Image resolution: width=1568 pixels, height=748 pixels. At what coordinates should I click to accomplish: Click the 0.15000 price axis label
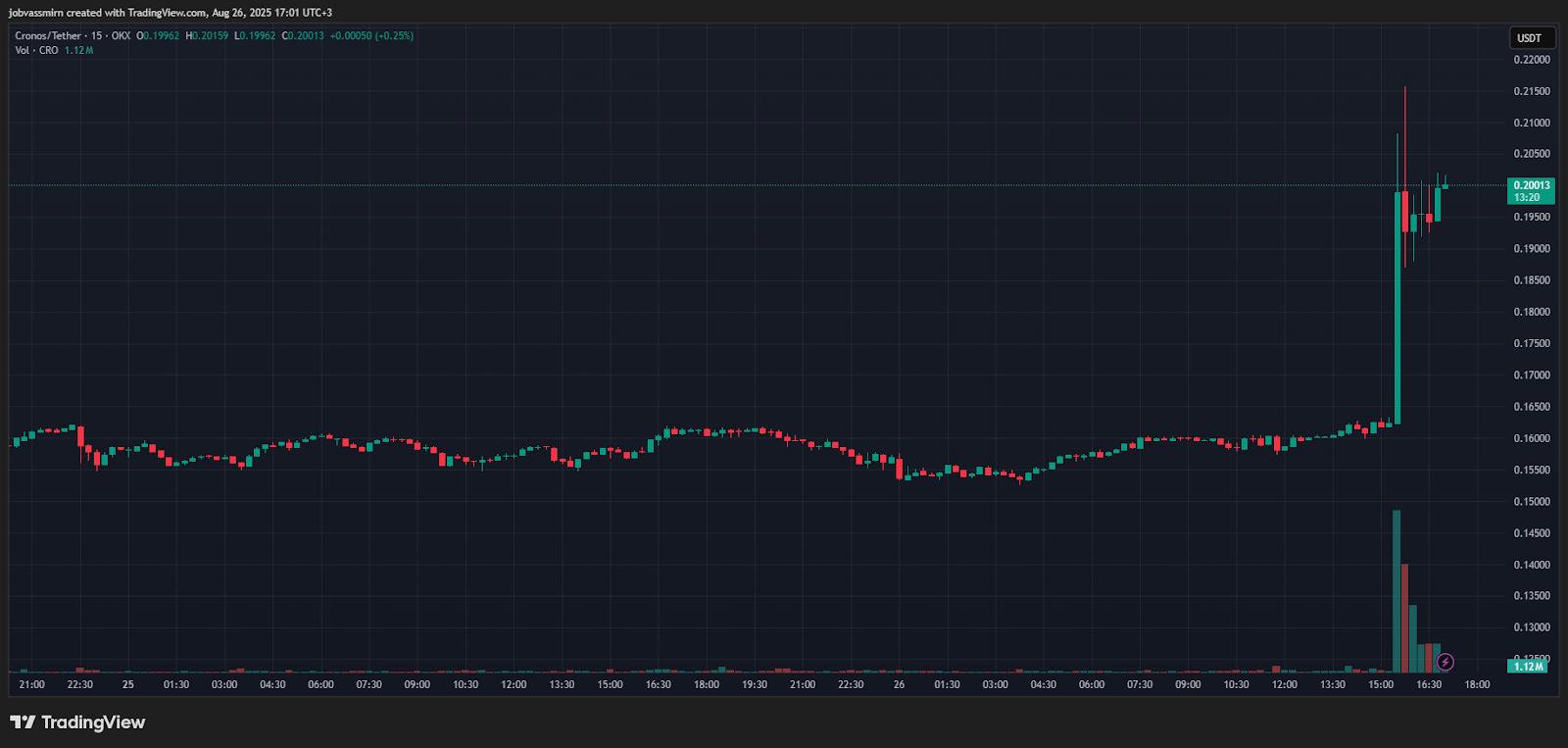pyautogui.click(x=1532, y=502)
